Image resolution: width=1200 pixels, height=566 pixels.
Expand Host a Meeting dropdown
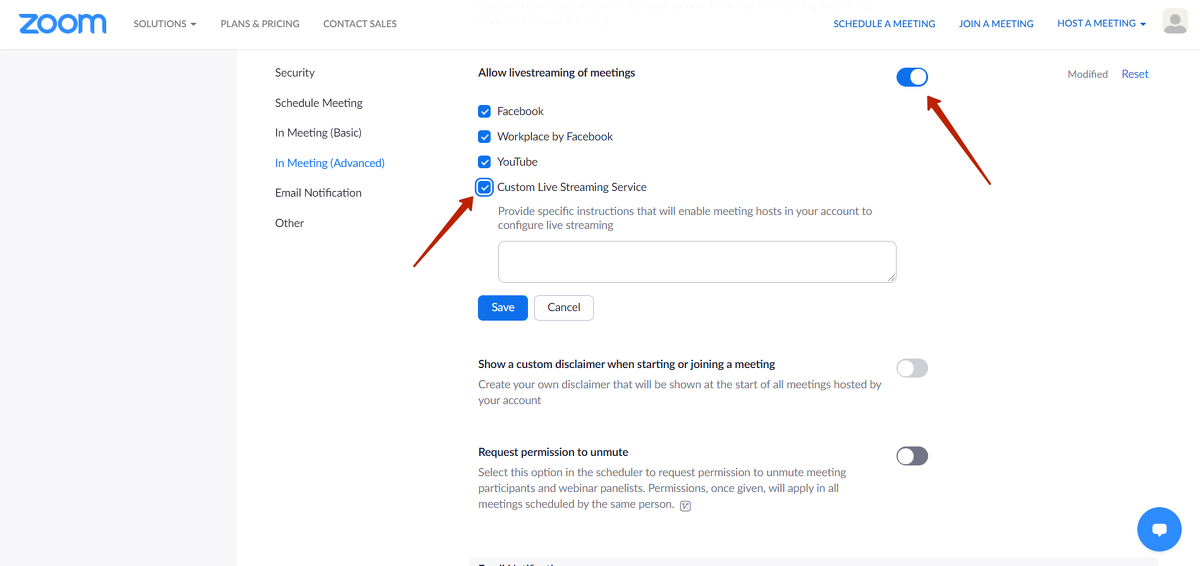[1101, 24]
